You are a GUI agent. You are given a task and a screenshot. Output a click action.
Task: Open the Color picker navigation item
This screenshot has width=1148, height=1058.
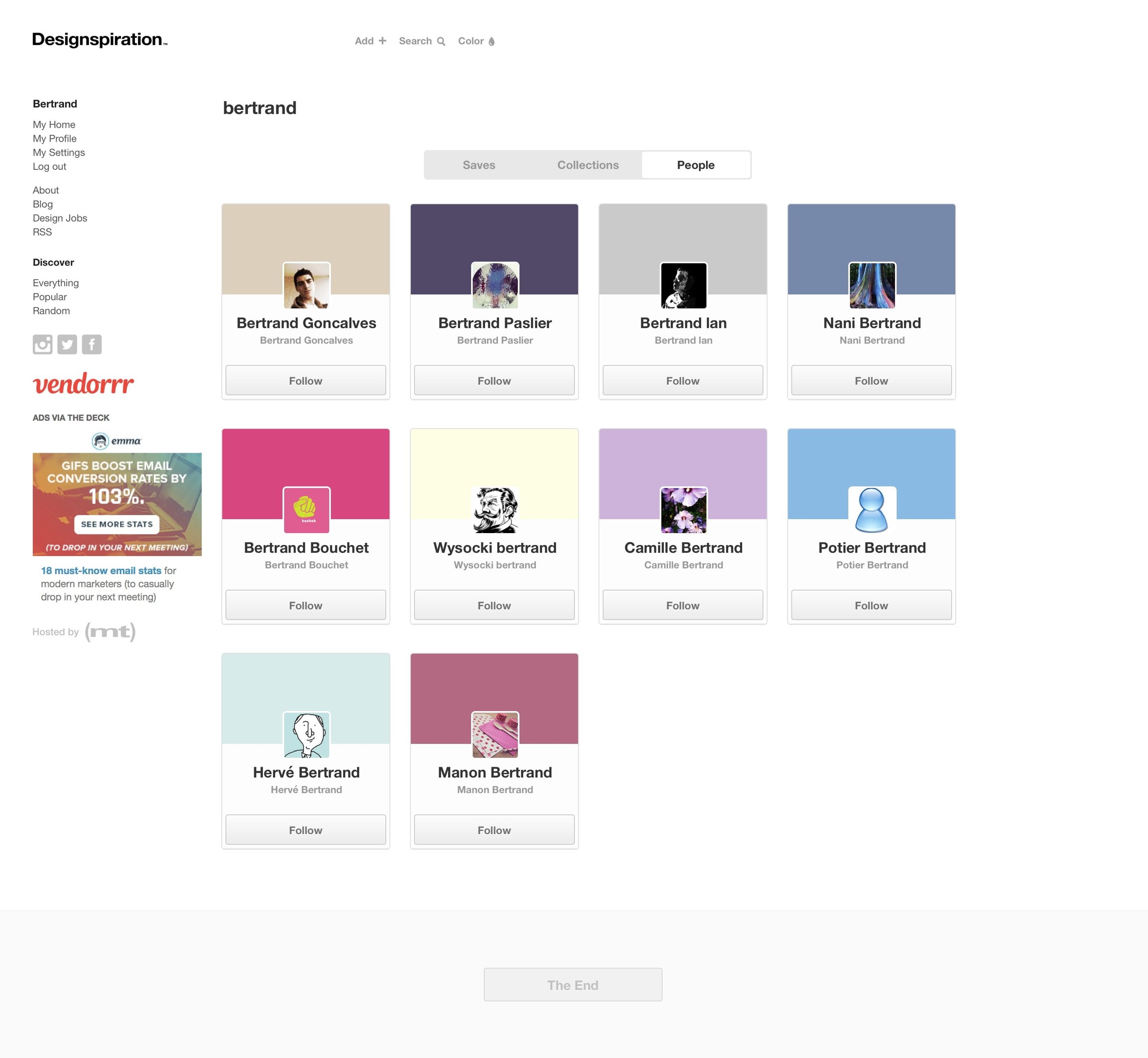point(476,41)
